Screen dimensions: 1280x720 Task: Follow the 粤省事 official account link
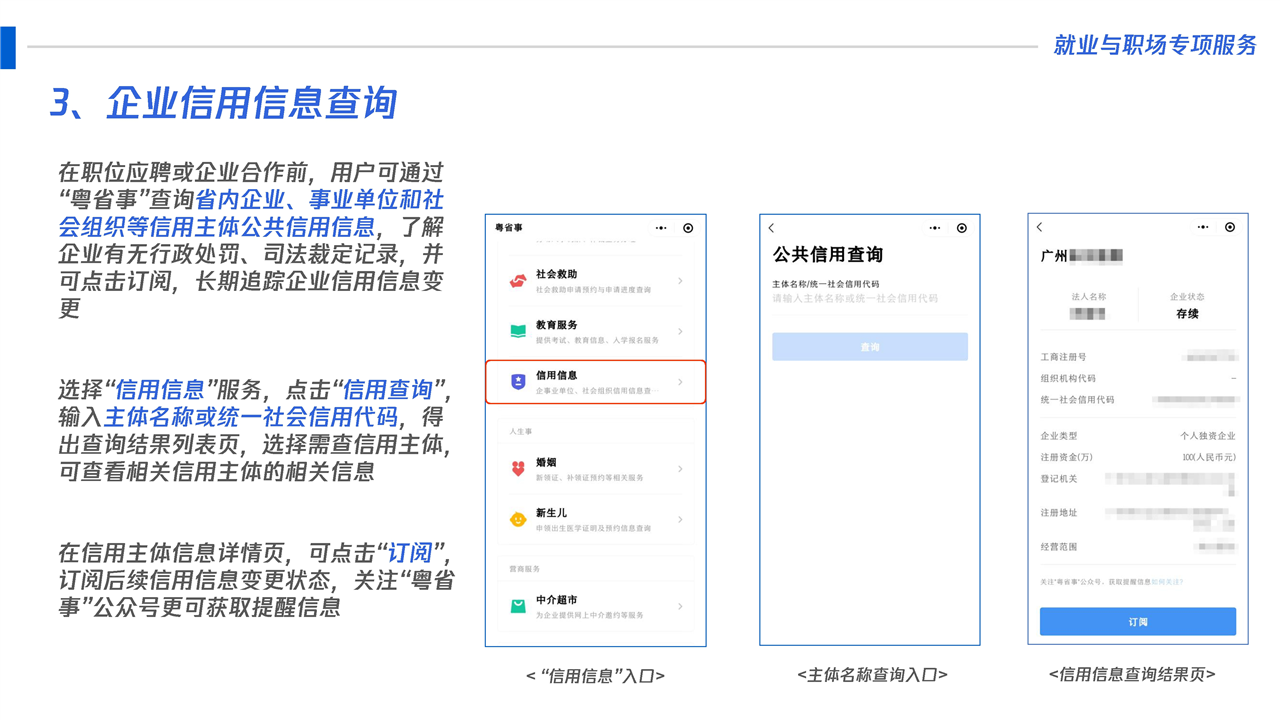pos(1167,581)
